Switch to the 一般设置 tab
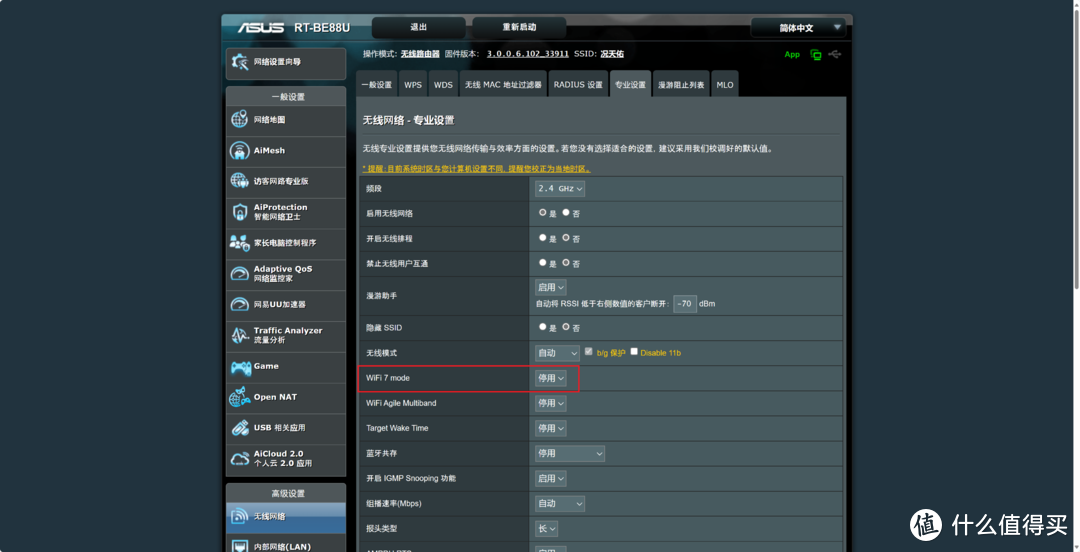The image size is (1080, 552). [377, 85]
